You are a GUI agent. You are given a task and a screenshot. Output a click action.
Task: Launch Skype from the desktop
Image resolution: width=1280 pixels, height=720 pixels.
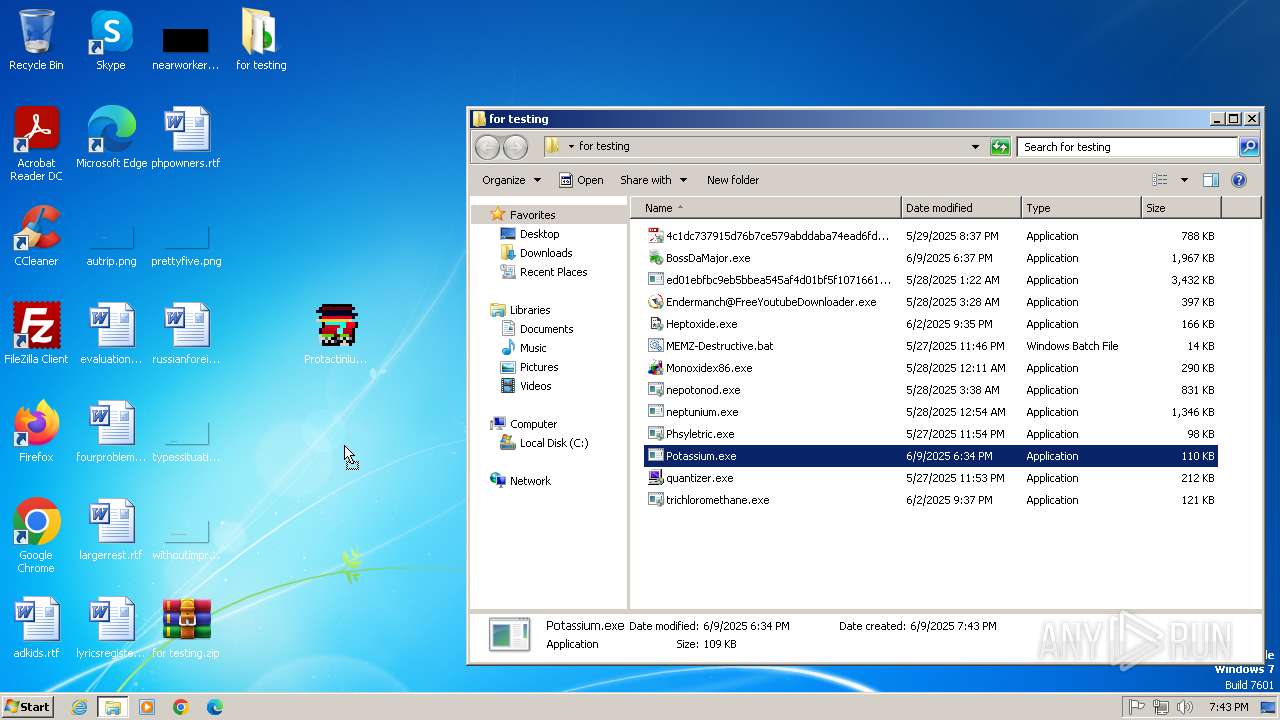pos(110,40)
